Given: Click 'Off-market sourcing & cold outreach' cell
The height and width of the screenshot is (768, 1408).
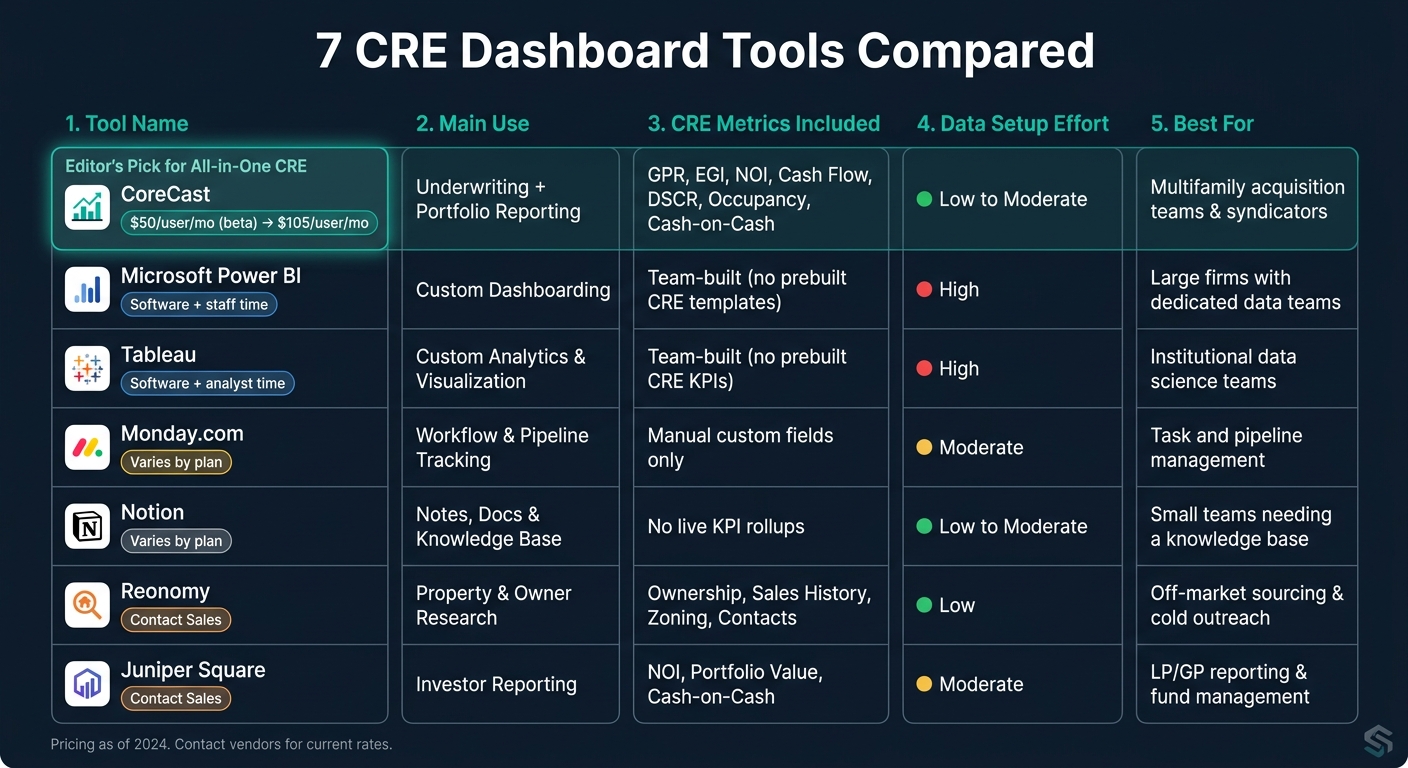Looking at the screenshot, I should click(1247, 606).
